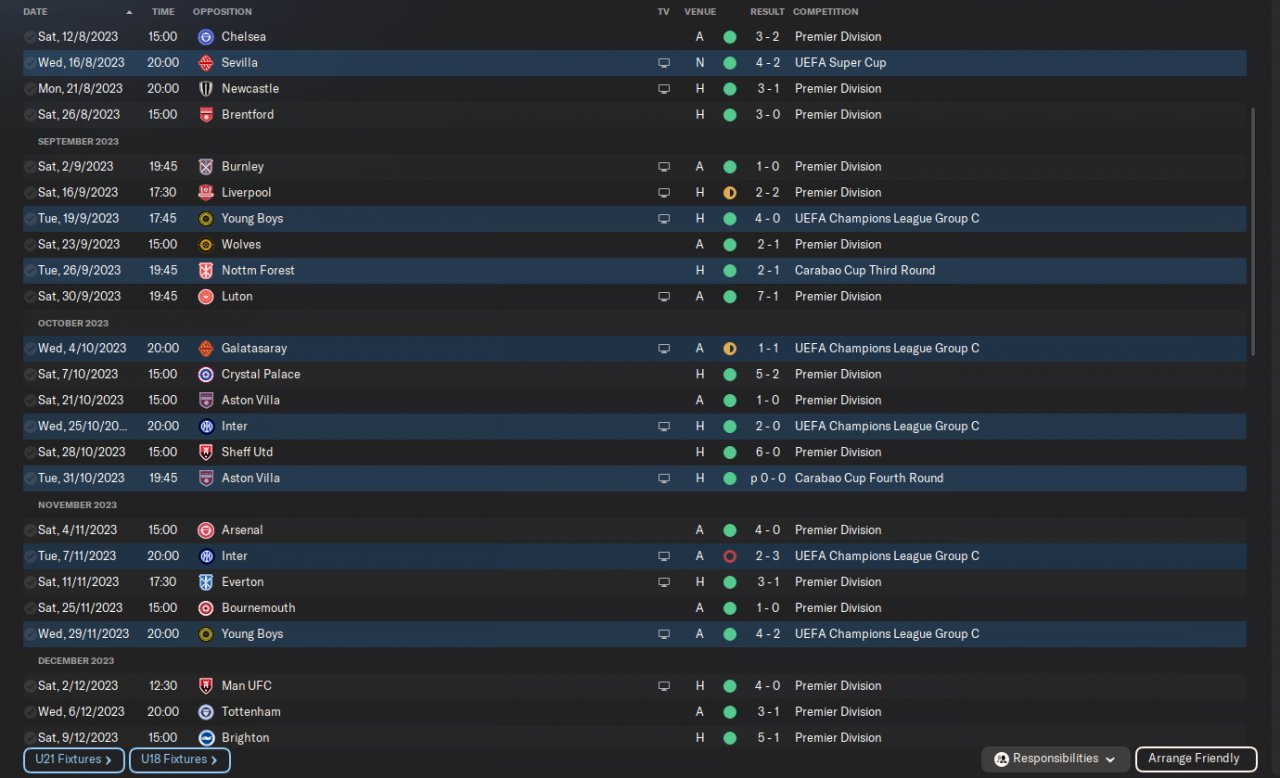Click the TV icon on Newcastle row
This screenshot has height=778, width=1280.
point(663,89)
